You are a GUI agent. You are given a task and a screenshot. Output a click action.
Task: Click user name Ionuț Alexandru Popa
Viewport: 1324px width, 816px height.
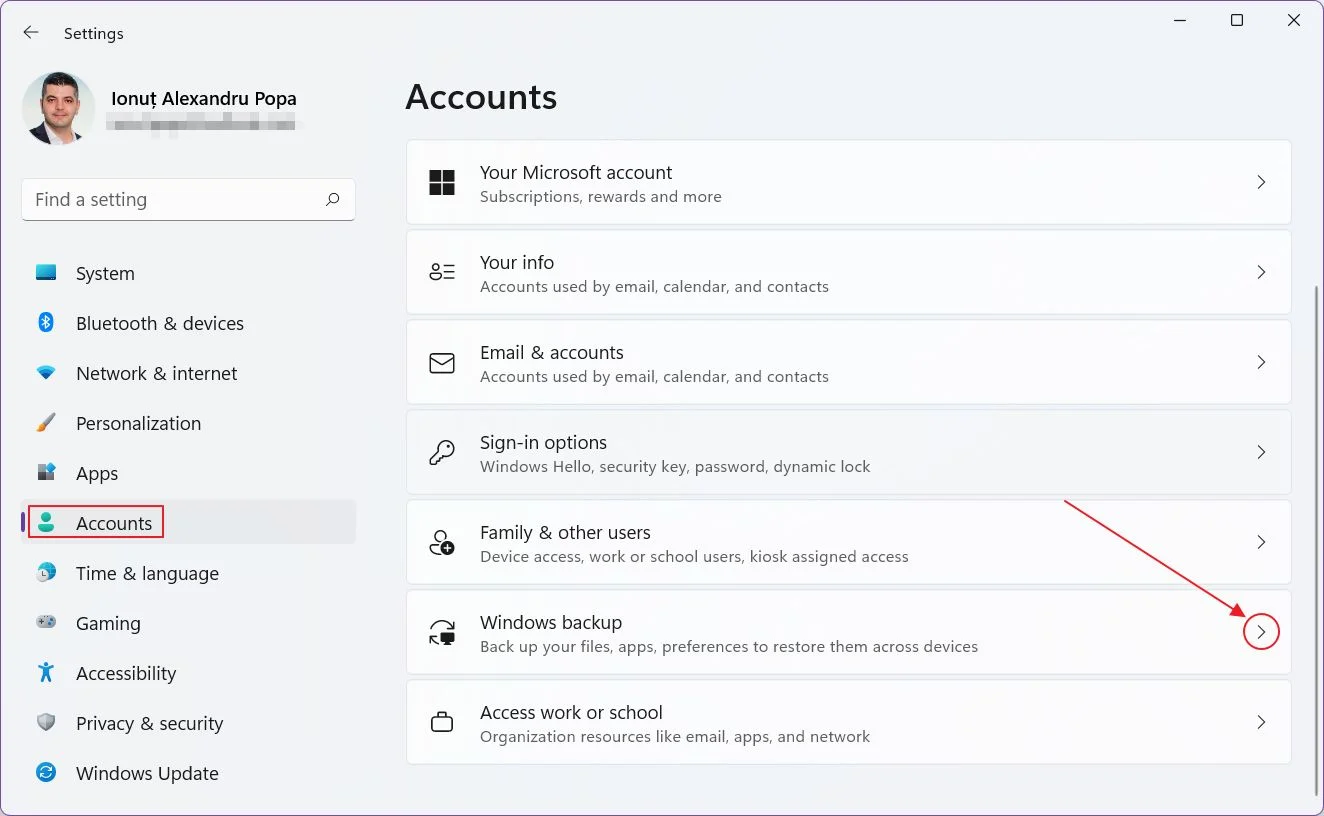pos(204,99)
